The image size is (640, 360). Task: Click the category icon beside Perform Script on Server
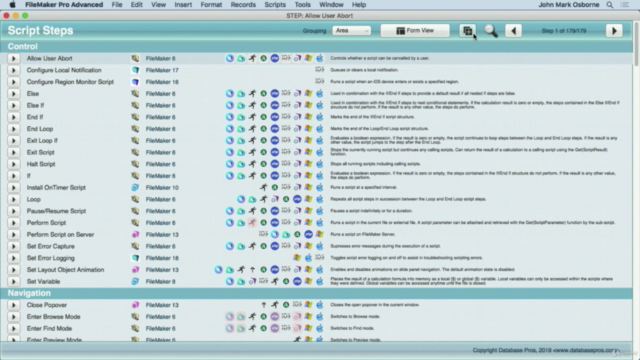tap(135, 235)
